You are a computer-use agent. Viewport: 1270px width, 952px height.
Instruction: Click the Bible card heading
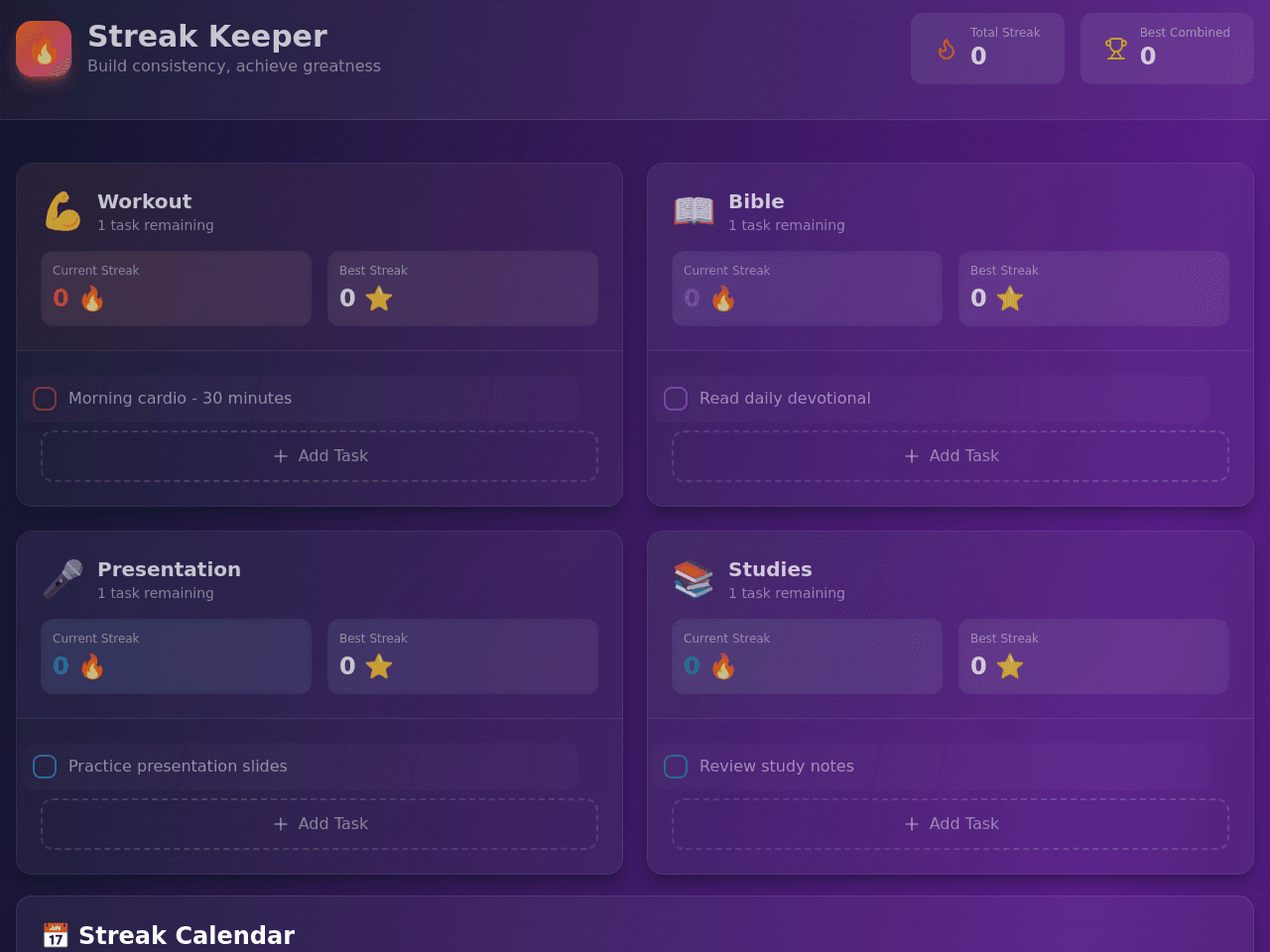756,201
